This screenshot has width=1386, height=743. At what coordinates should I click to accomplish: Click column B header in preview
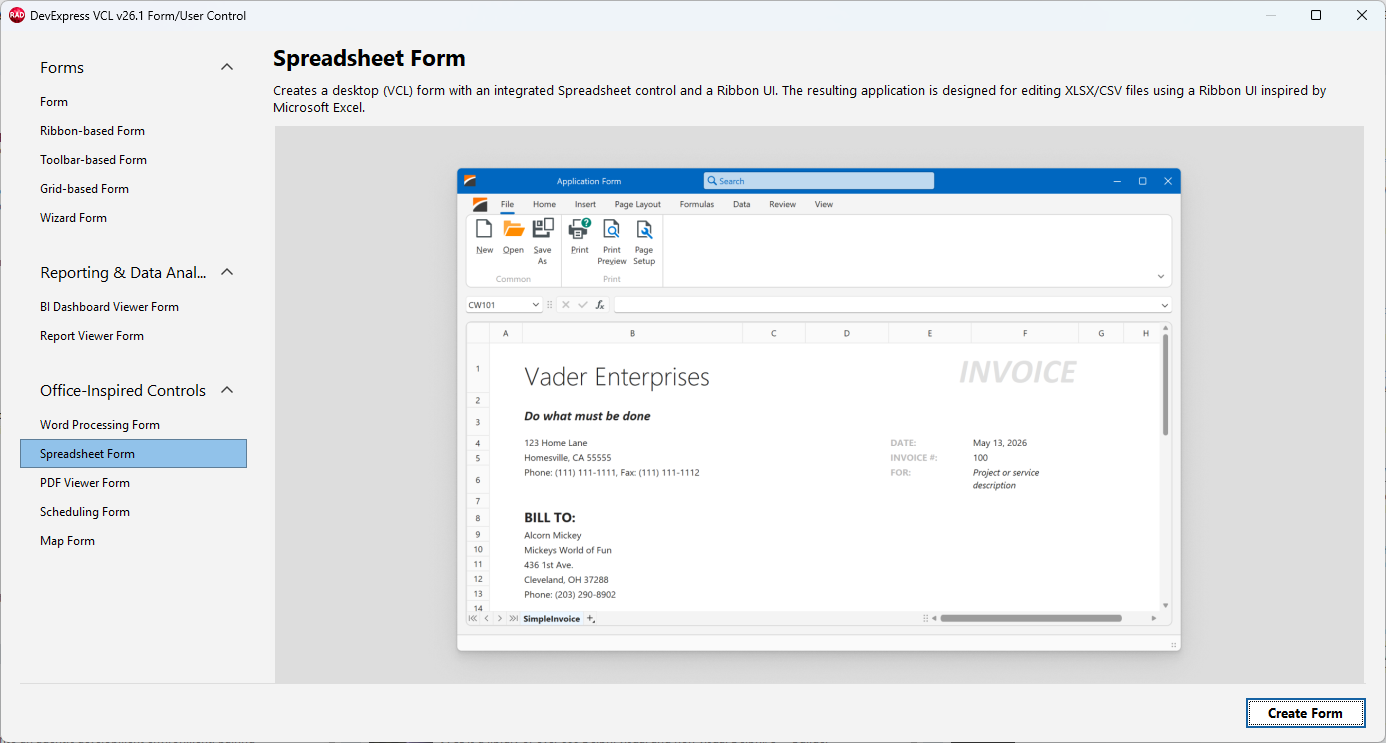(632, 333)
